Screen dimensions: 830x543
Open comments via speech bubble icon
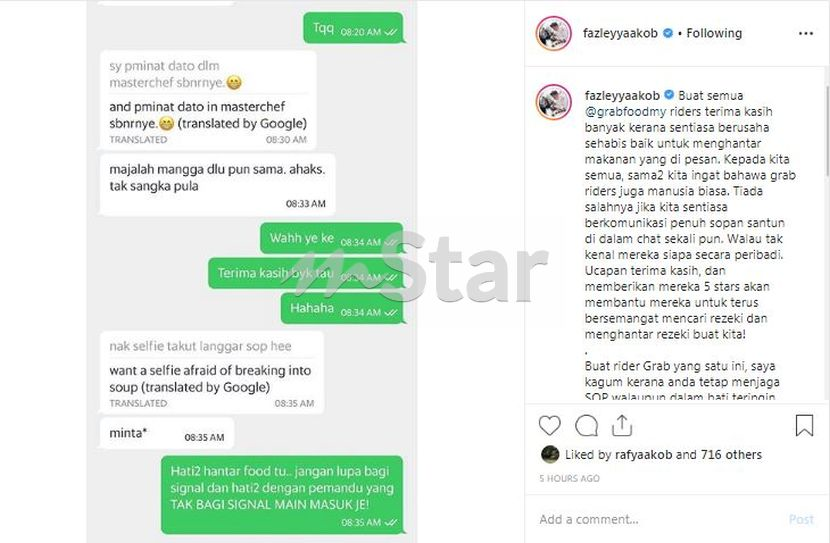click(587, 426)
